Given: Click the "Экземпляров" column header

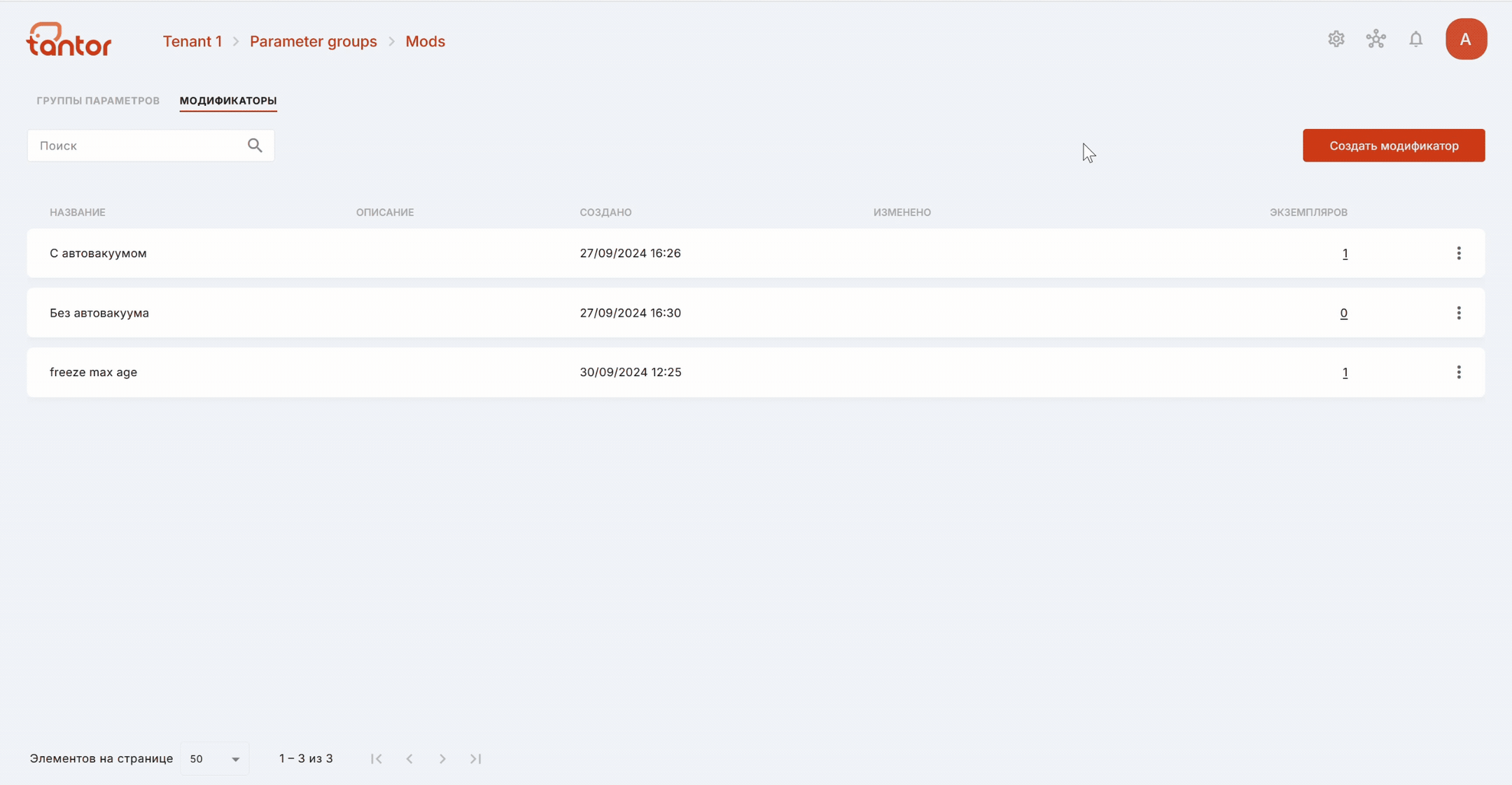Looking at the screenshot, I should tap(1308, 212).
